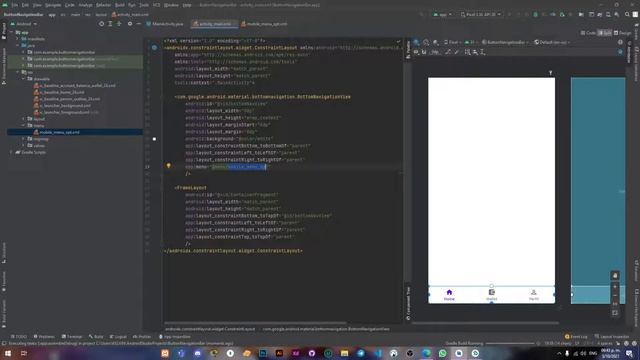Image resolution: width=640 pixels, height=360 pixels.
Task: Switch to mobile_menu_opt.xml editor tab
Action: (x=264, y=24)
